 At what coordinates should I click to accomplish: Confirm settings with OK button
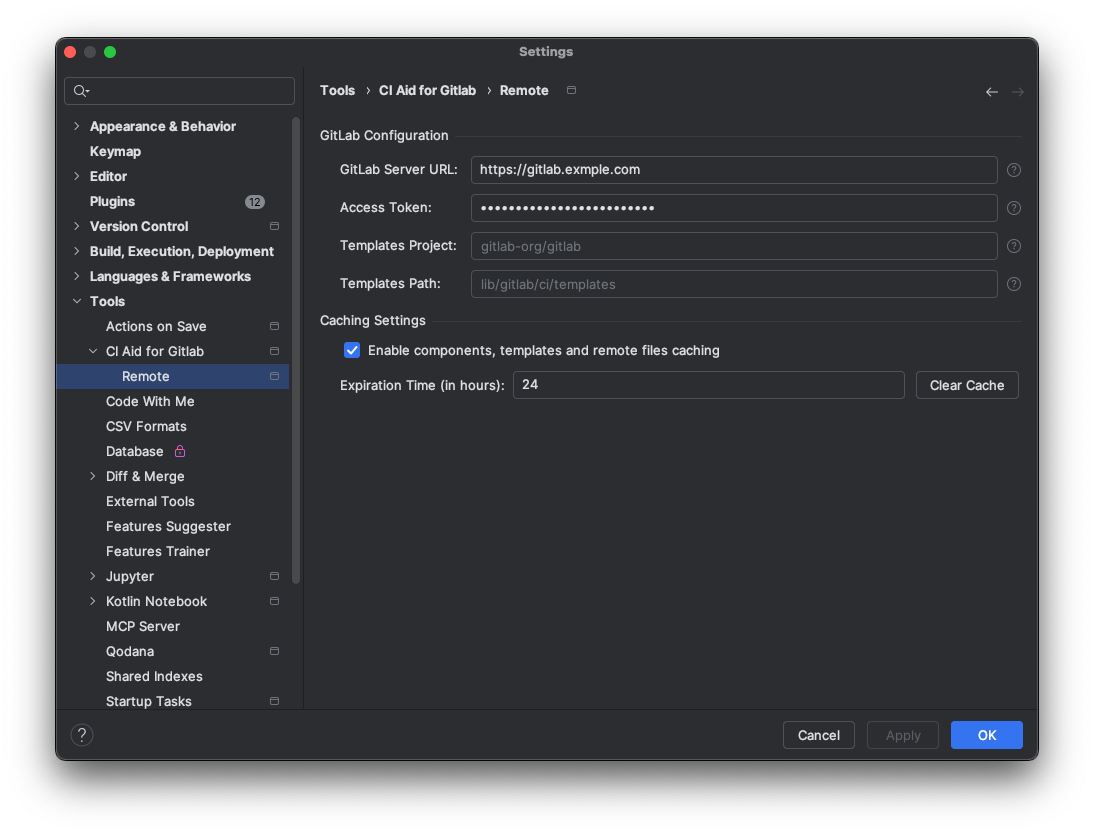[x=987, y=735]
